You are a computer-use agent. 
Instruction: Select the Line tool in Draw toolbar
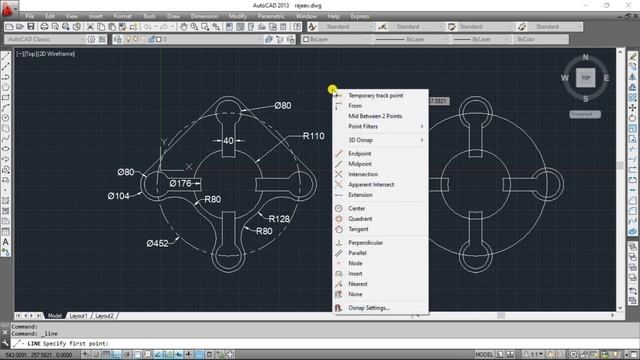click(x=6, y=56)
